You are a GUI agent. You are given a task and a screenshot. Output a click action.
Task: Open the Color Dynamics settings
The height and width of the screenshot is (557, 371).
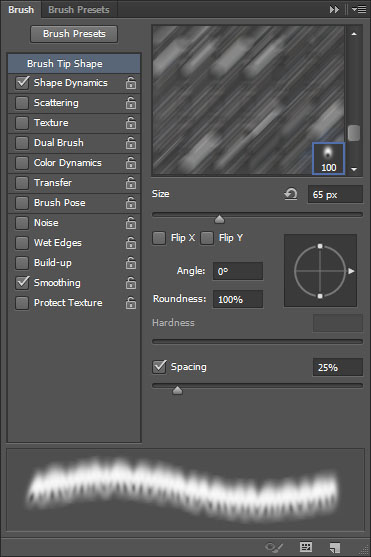point(68,163)
